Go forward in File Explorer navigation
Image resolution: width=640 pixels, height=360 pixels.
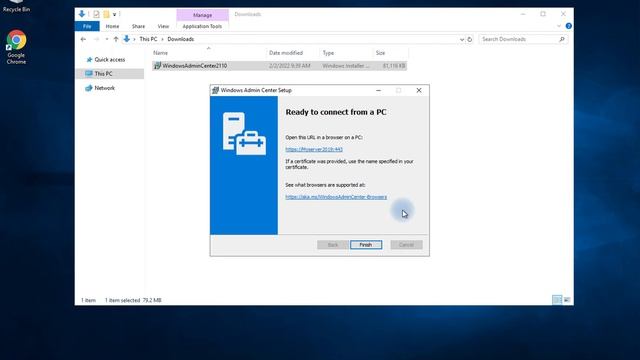tap(96, 39)
